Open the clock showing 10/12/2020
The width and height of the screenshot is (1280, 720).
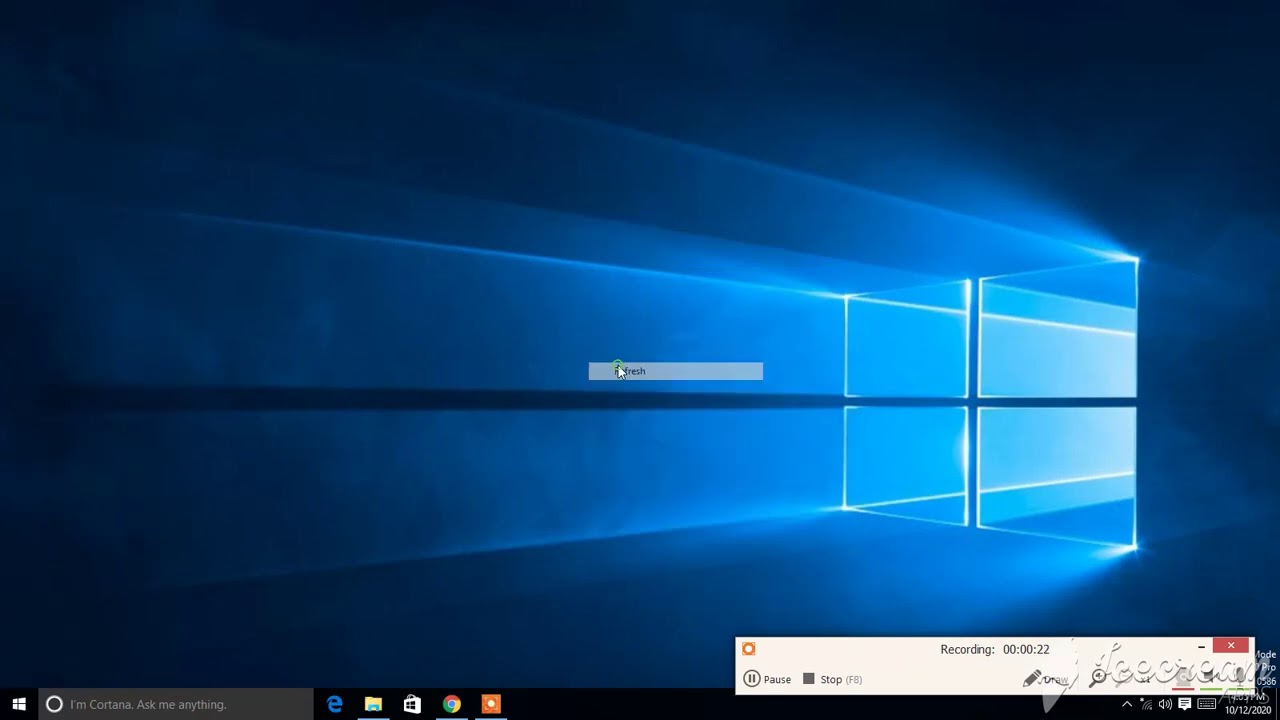click(1248, 704)
